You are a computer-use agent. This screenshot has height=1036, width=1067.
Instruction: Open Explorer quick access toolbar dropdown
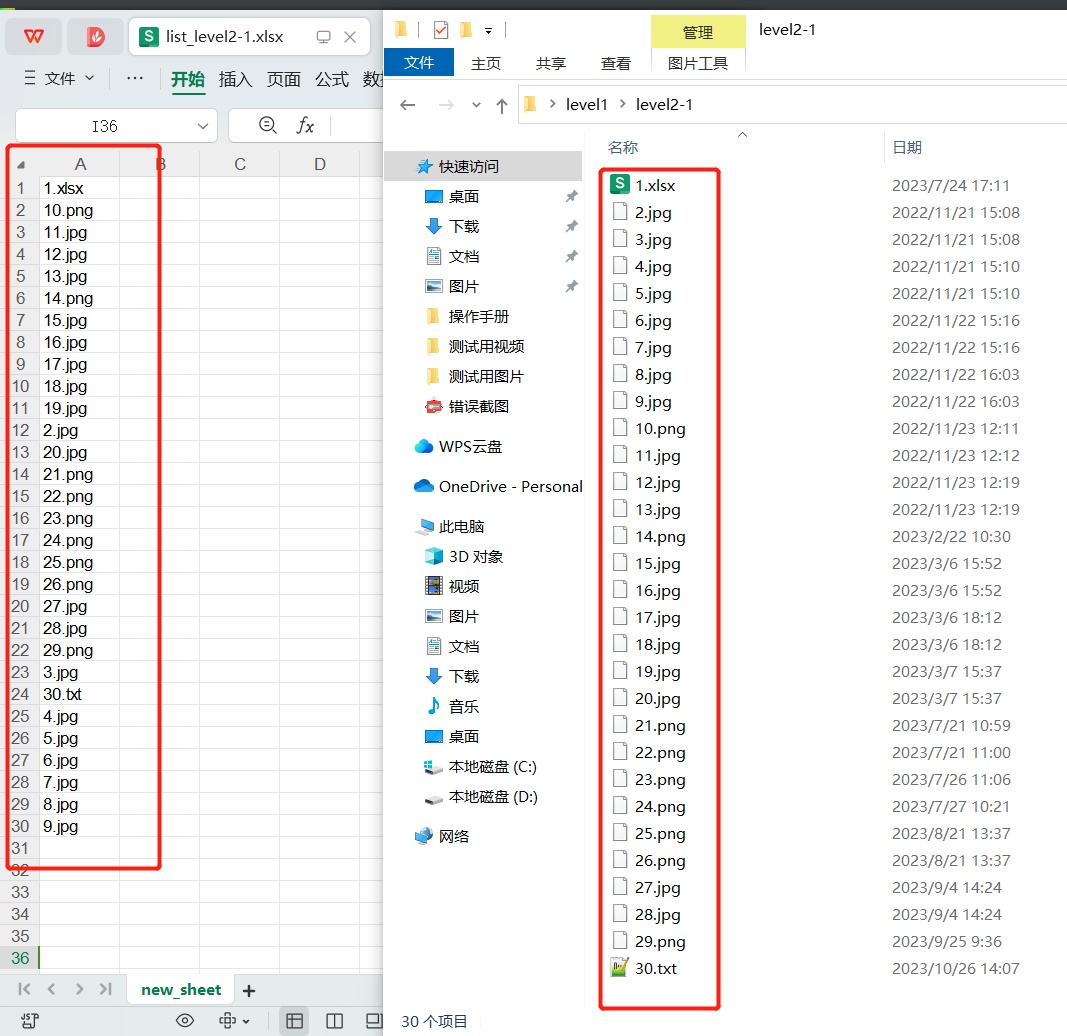tap(488, 31)
